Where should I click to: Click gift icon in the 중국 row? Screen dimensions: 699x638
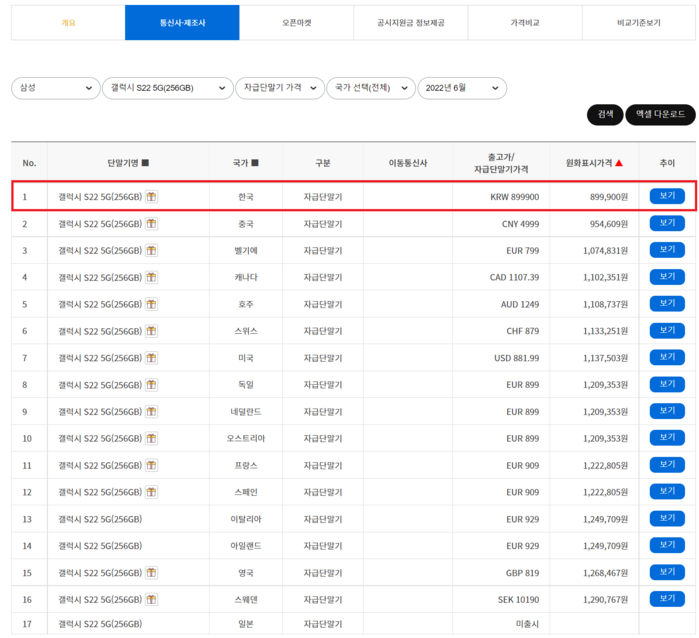coord(152,223)
